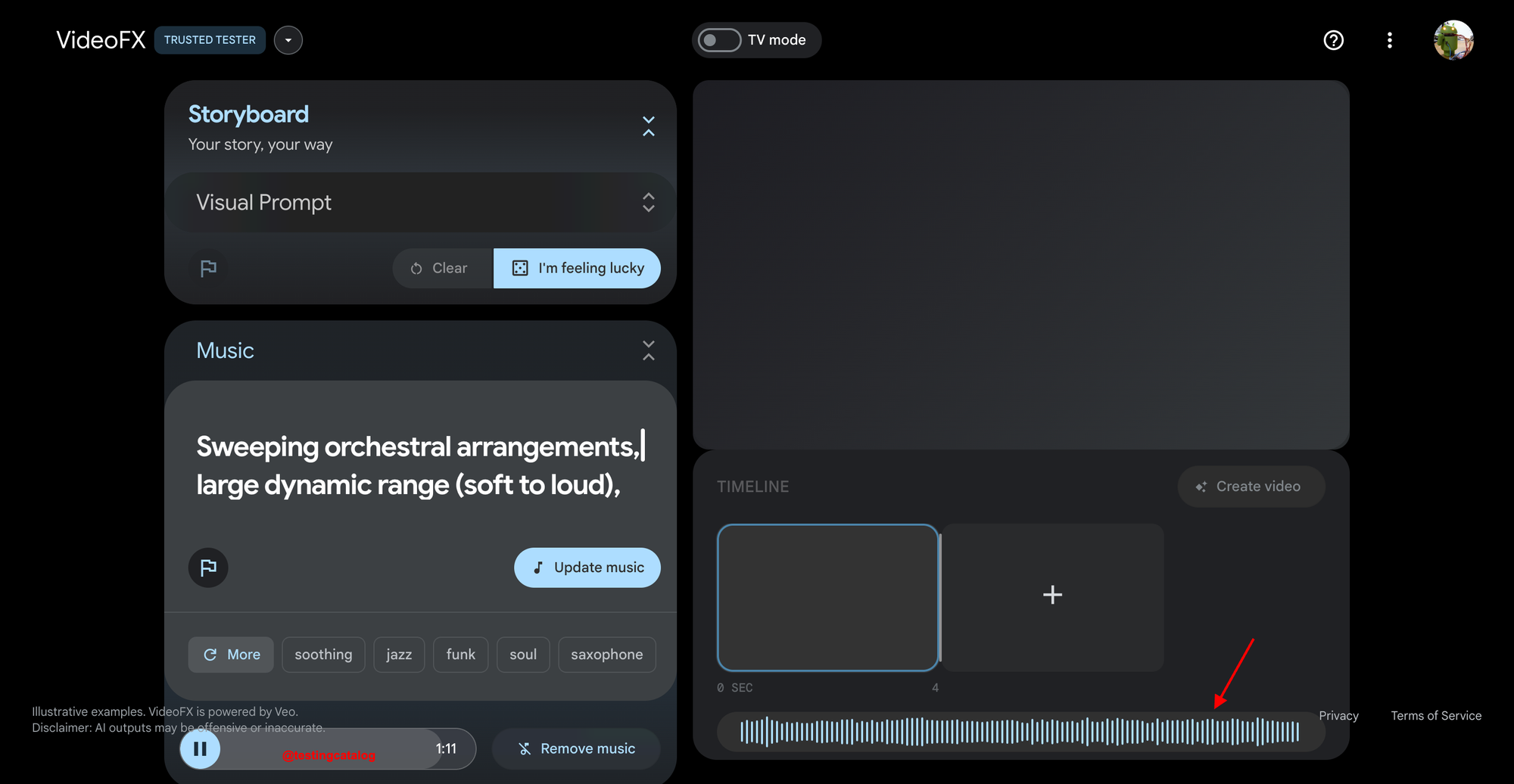Flag the visual prompt as inappropriate
The image size is (1514, 784).
tap(208, 268)
